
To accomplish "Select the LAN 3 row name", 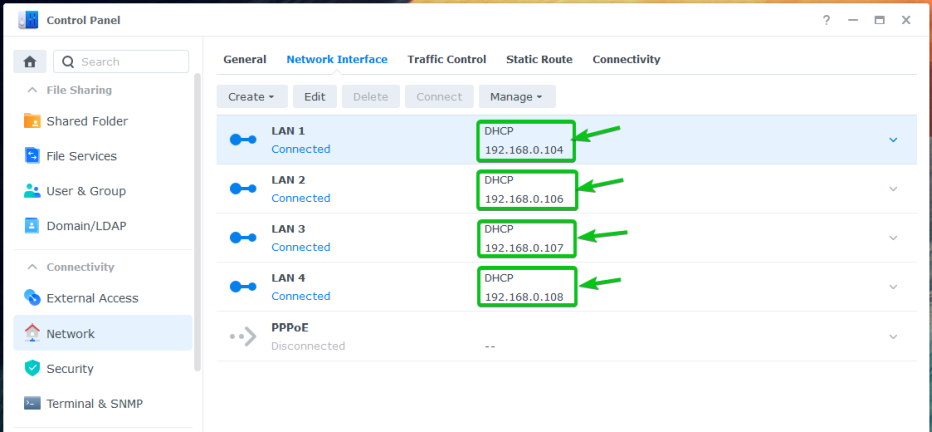I will [x=288, y=229].
